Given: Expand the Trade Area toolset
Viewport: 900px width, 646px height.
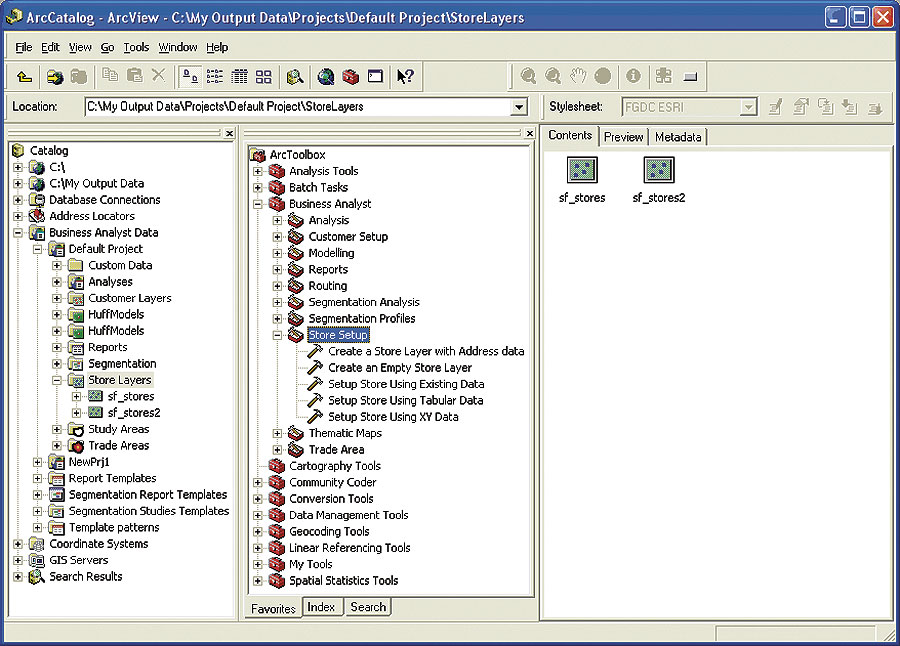Looking at the screenshot, I should 277,450.
